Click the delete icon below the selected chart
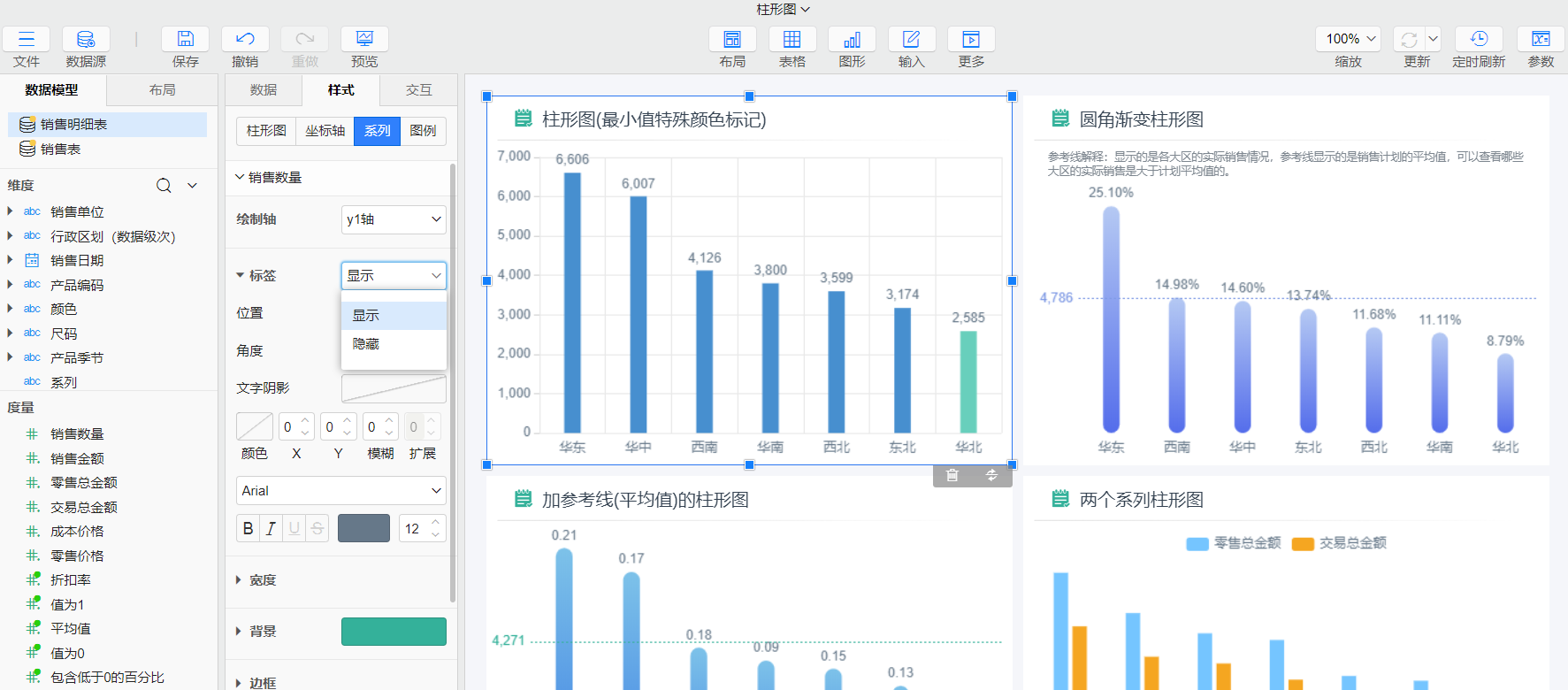This screenshot has width=1568, height=690. pyautogui.click(x=952, y=476)
